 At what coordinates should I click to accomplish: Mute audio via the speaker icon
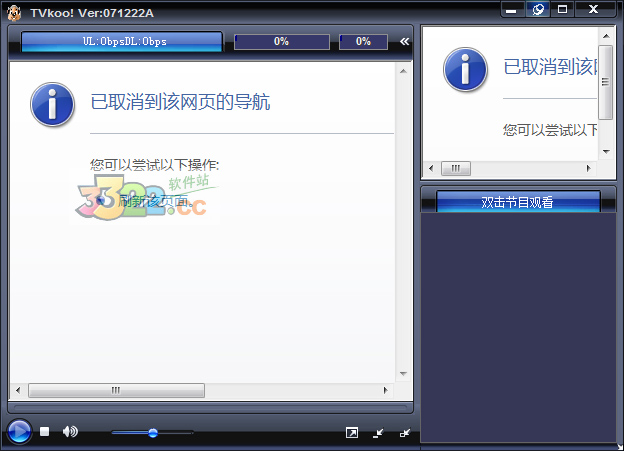coord(70,431)
